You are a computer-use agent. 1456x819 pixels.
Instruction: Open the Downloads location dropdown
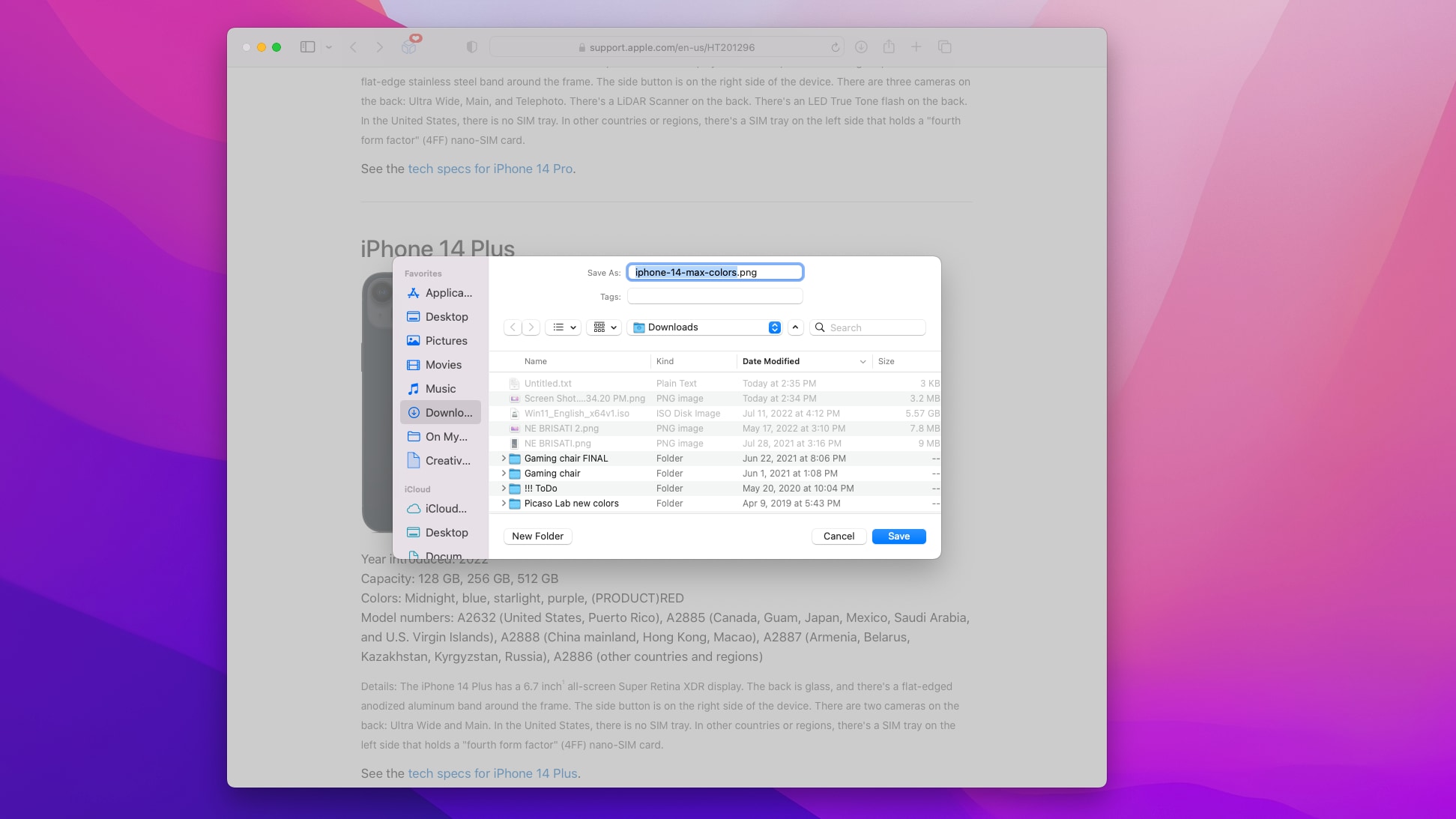pos(706,327)
